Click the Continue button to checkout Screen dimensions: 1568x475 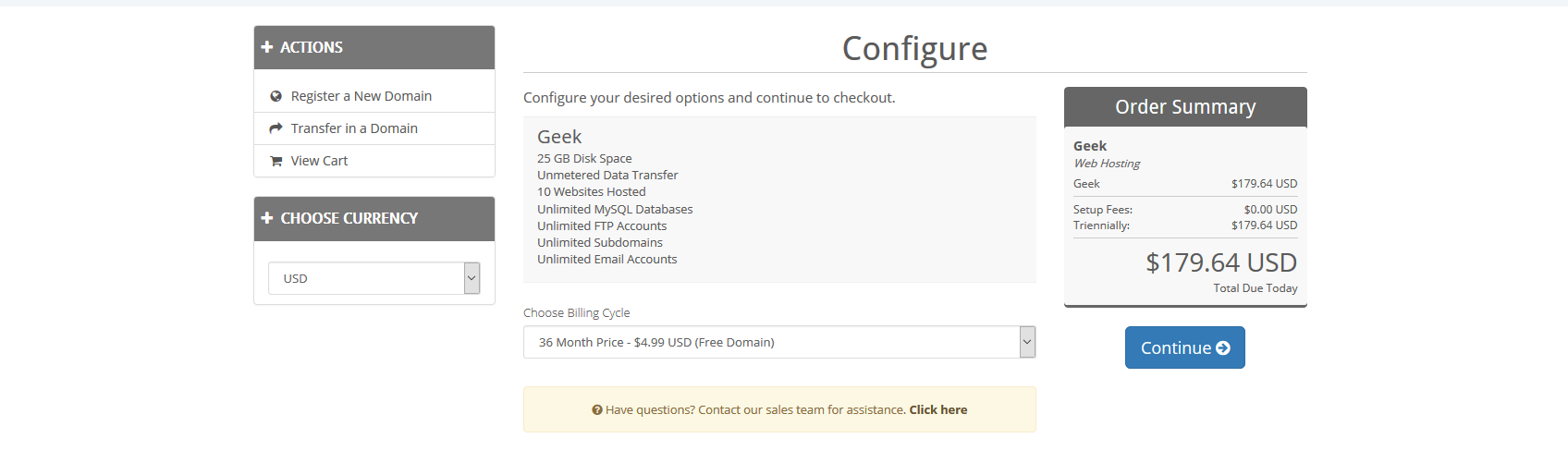[x=1185, y=347]
